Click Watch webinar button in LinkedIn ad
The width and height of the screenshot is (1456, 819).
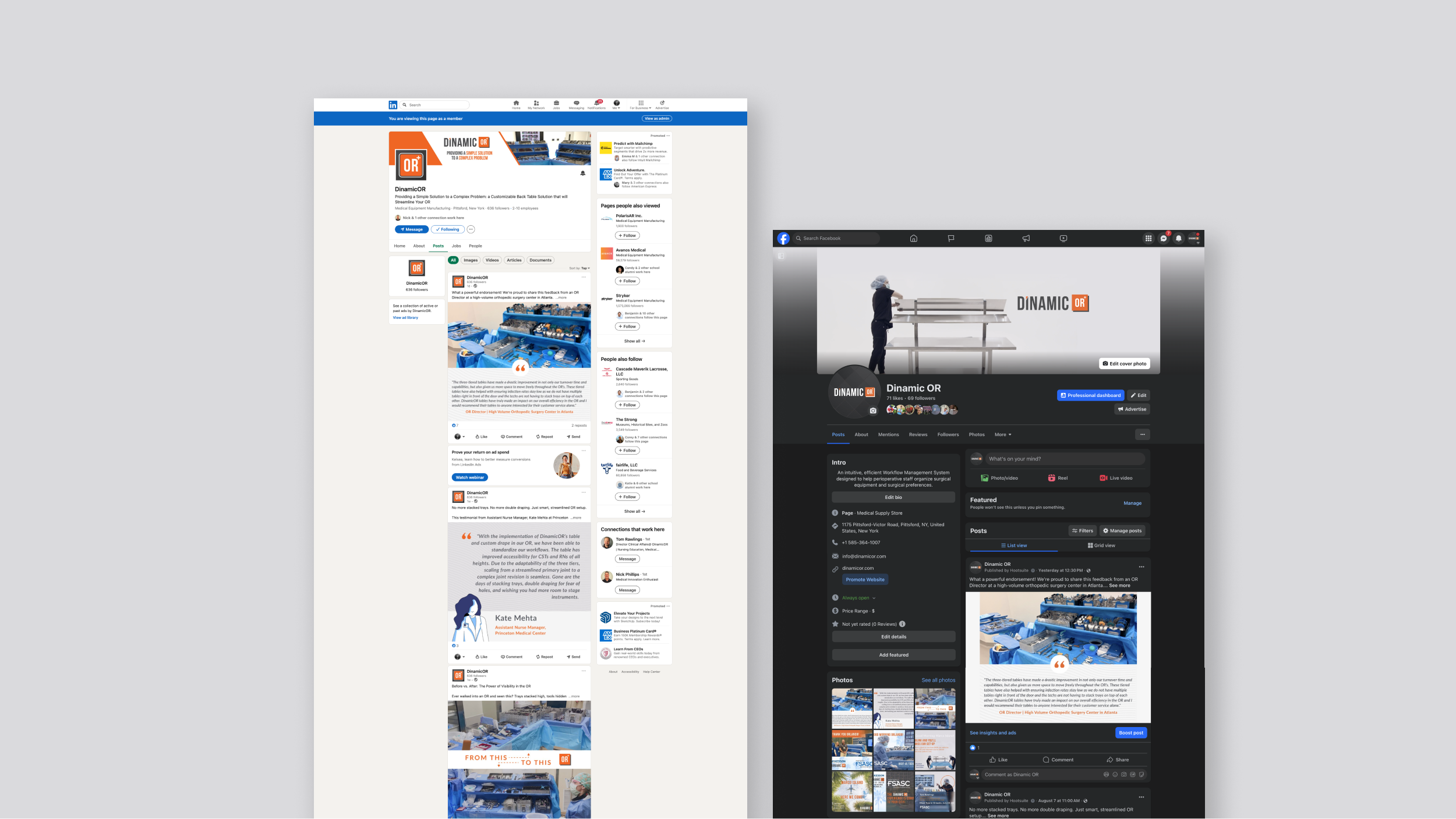469,477
